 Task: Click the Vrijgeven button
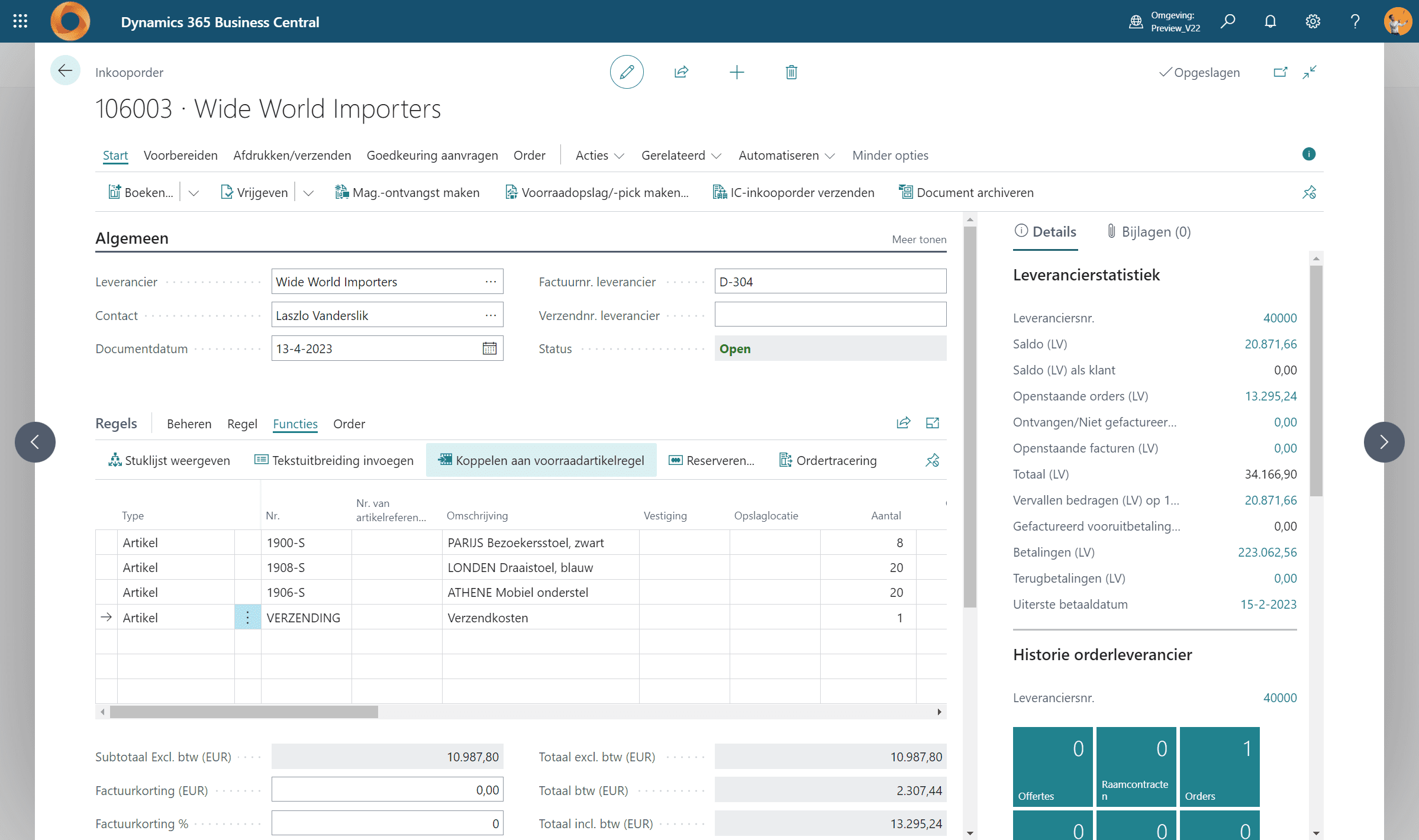click(x=254, y=193)
